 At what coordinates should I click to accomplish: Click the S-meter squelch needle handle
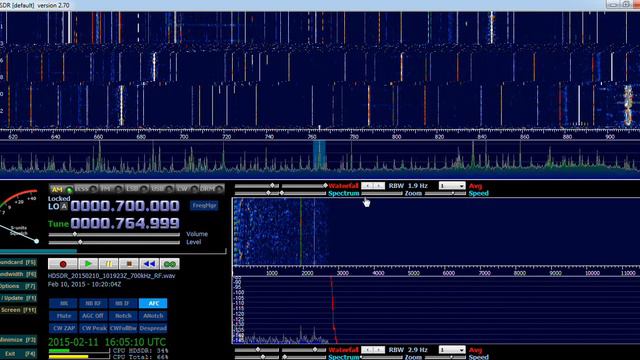point(36,241)
